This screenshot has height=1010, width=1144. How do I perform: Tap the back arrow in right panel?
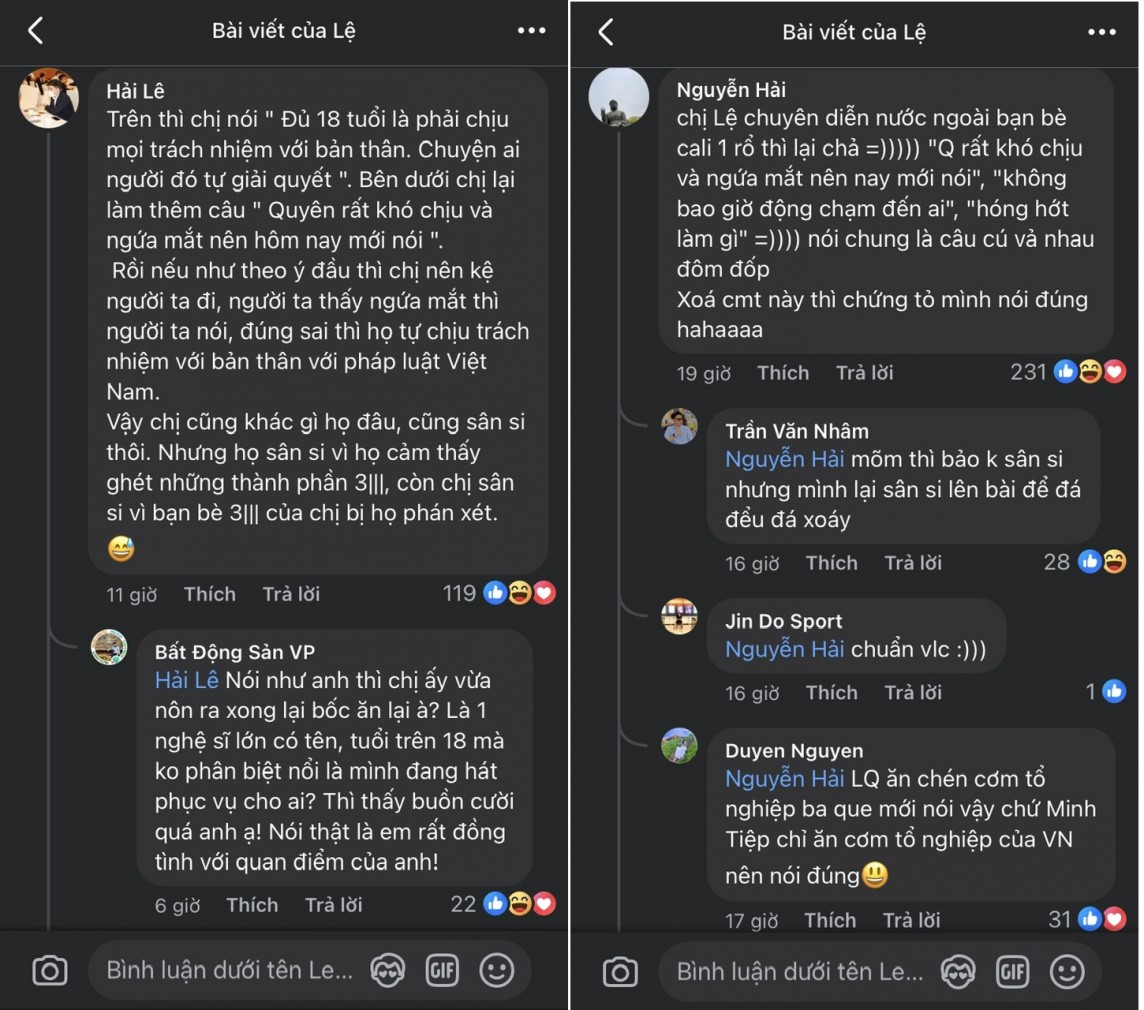click(606, 31)
